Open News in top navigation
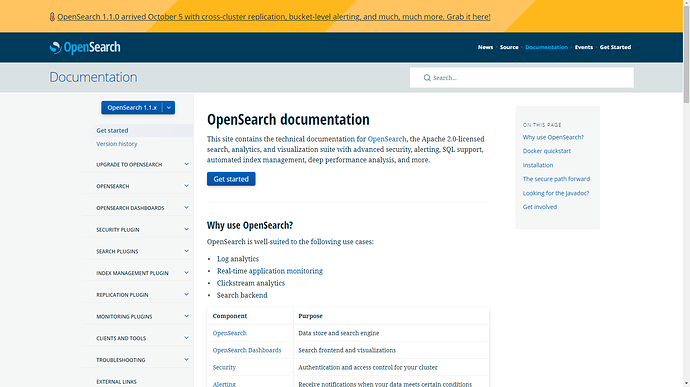Viewport: 690px width, 387px height. [485, 47]
